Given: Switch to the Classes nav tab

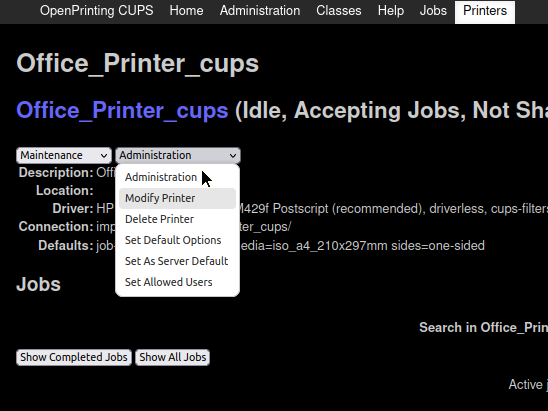Looking at the screenshot, I should (x=339, y=11).
